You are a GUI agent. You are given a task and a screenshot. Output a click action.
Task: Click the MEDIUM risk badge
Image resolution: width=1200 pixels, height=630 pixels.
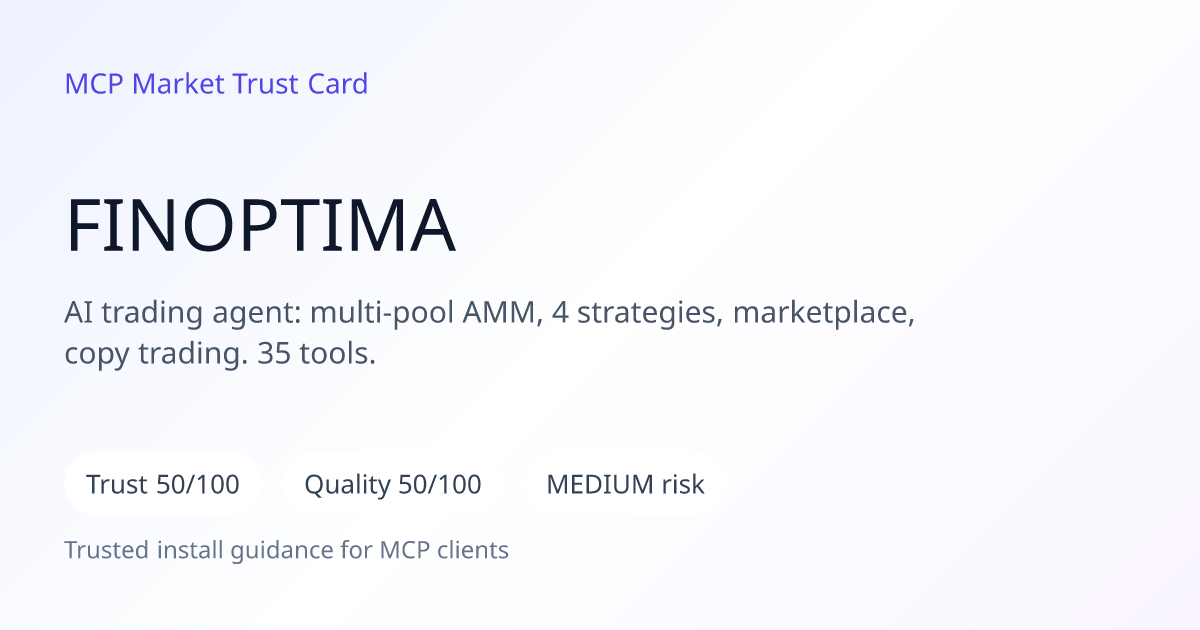625,485
